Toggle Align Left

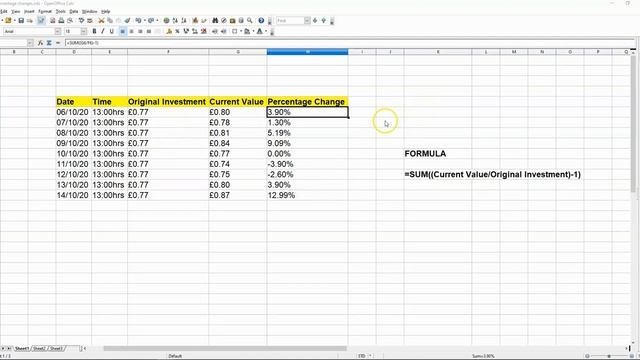(x=122, y=31)
